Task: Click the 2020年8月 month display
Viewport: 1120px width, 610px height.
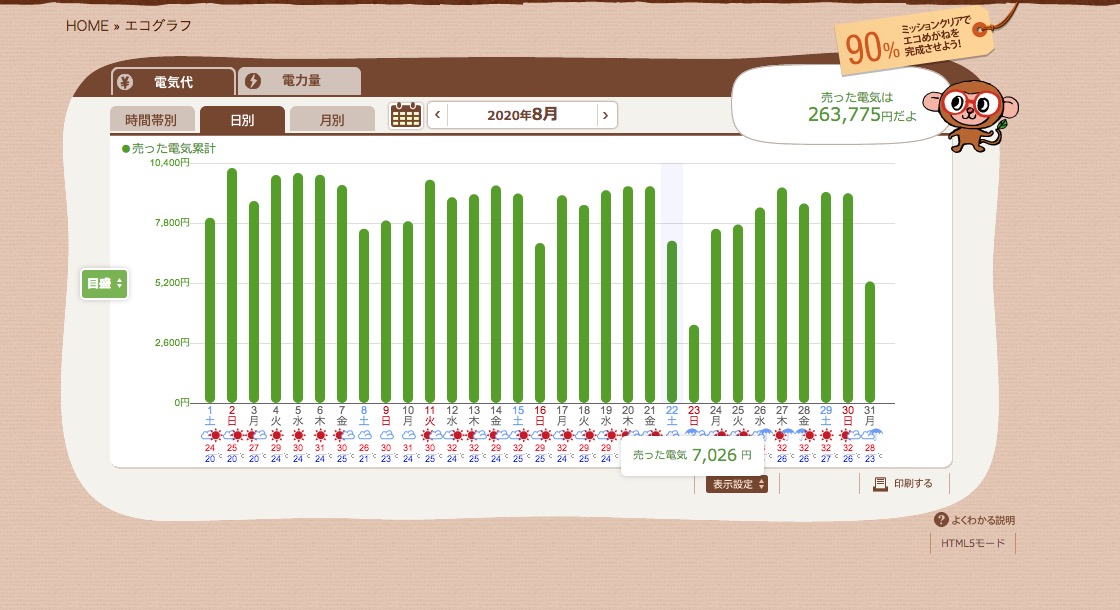Action: point(522,115)
